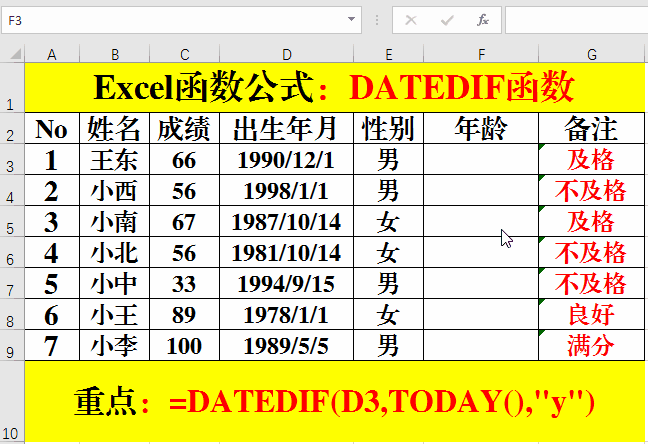Image resolution: width=648 pixels, height=444 pixels.
Task: Click the Cancel X icon in formula bar
Action: 411,20
